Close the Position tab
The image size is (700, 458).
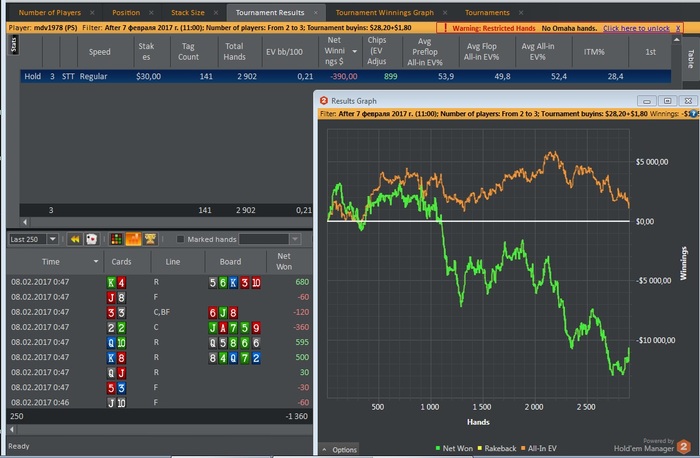point(151,12)
